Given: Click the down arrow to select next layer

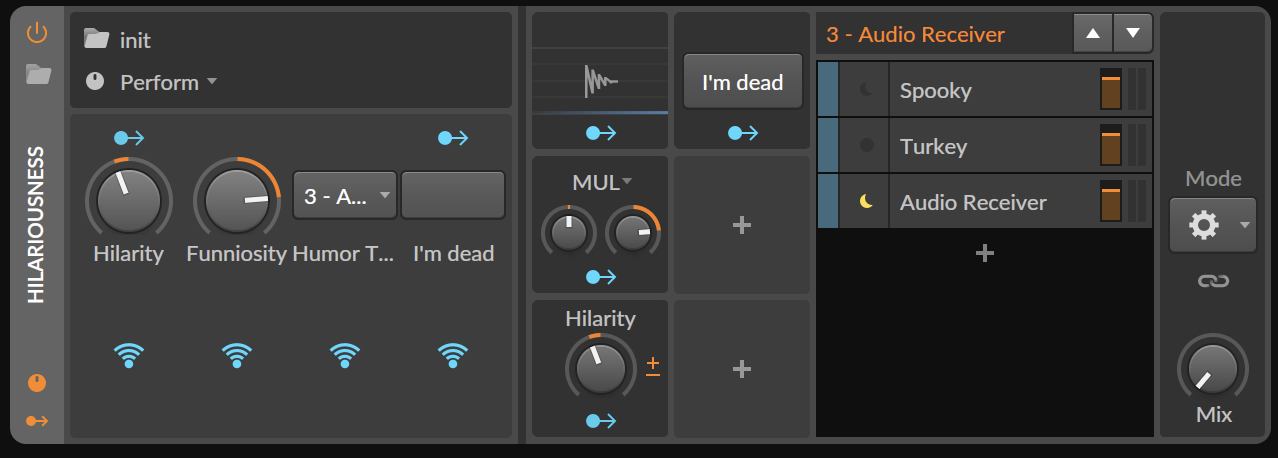Looking at the screenshot, I should pyautogui.click(x=1132, y=33).
